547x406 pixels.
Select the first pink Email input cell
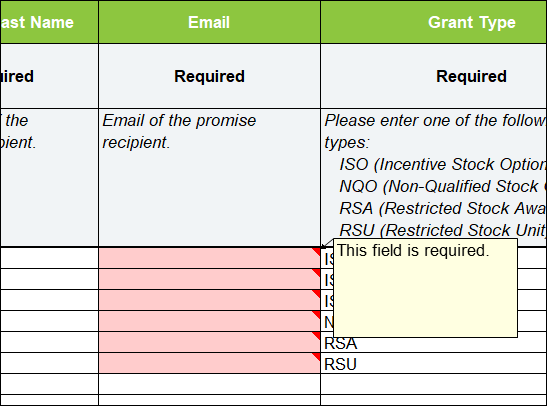pos(209,258)
